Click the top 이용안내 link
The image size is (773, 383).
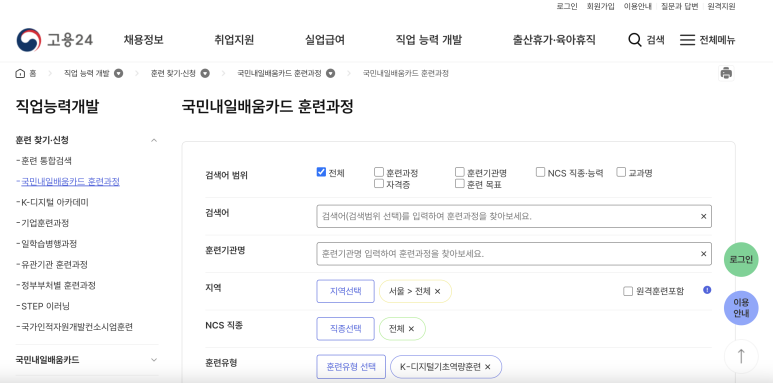tap(637, 6)
